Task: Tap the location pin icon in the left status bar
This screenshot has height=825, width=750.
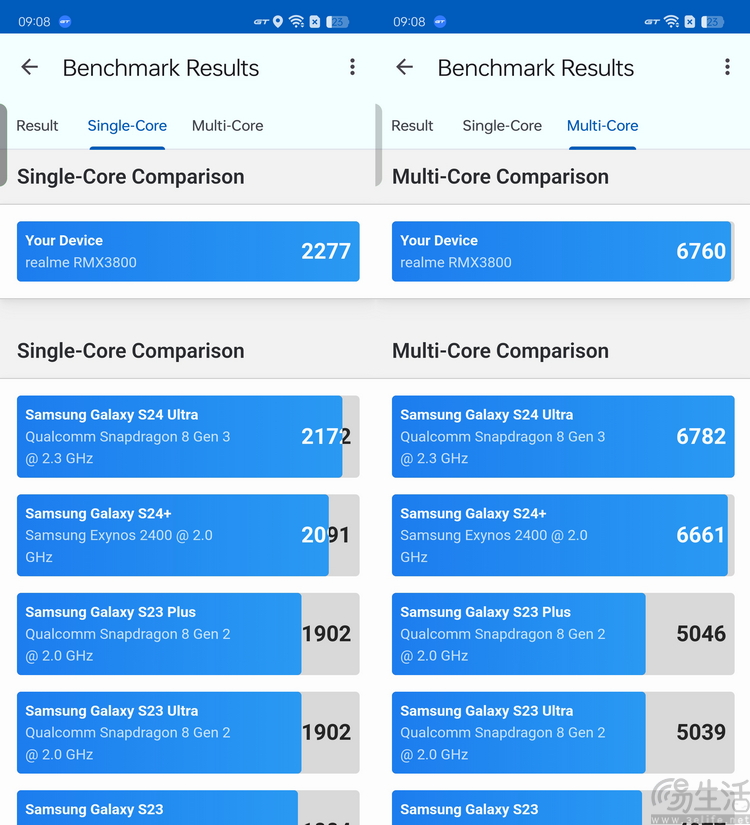Action: tap(278, 22)
